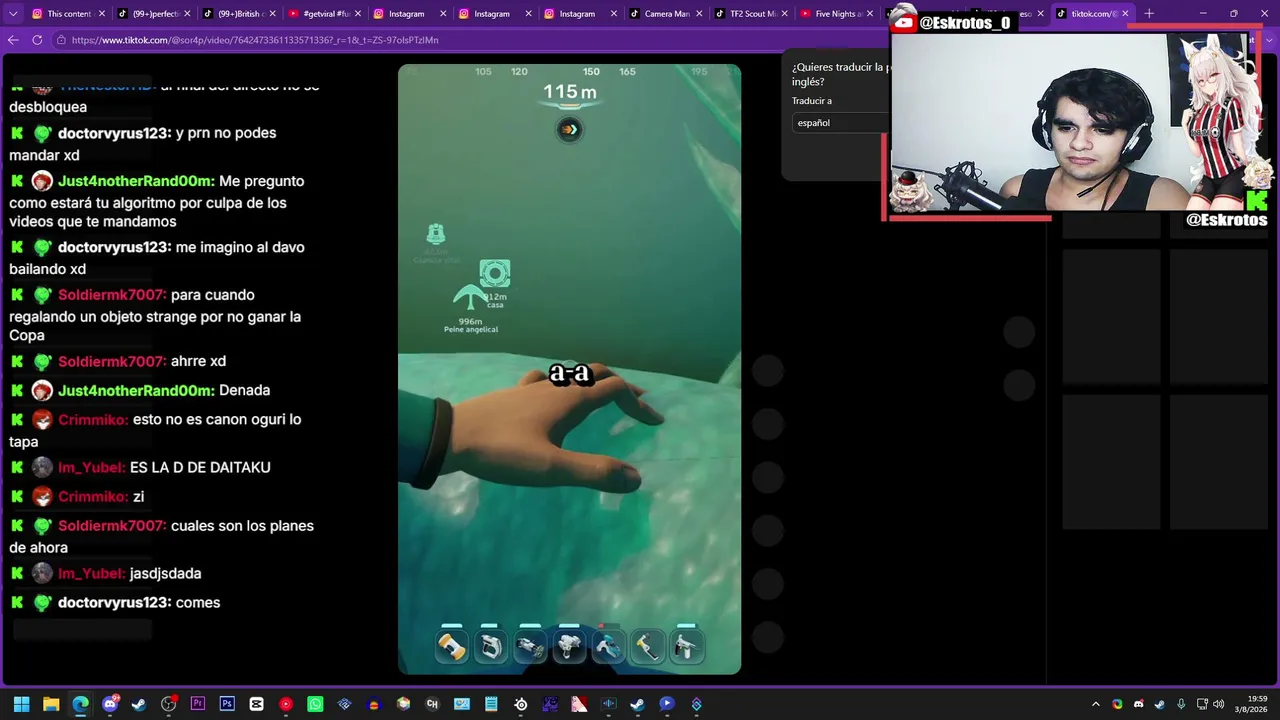This screenshot has width=1280, height=720.
Task: Close the 'This content' Instagram tab
Action: [101, 14]
